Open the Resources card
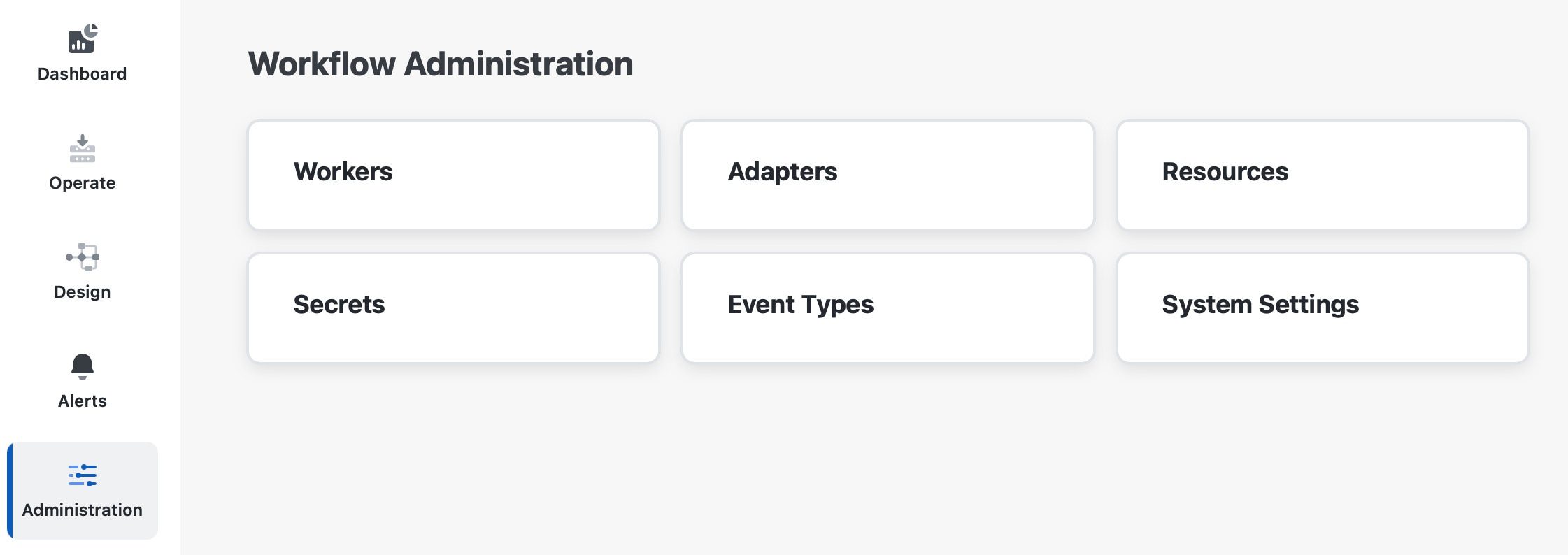The image size is (1568, 555). [1323, 175]
